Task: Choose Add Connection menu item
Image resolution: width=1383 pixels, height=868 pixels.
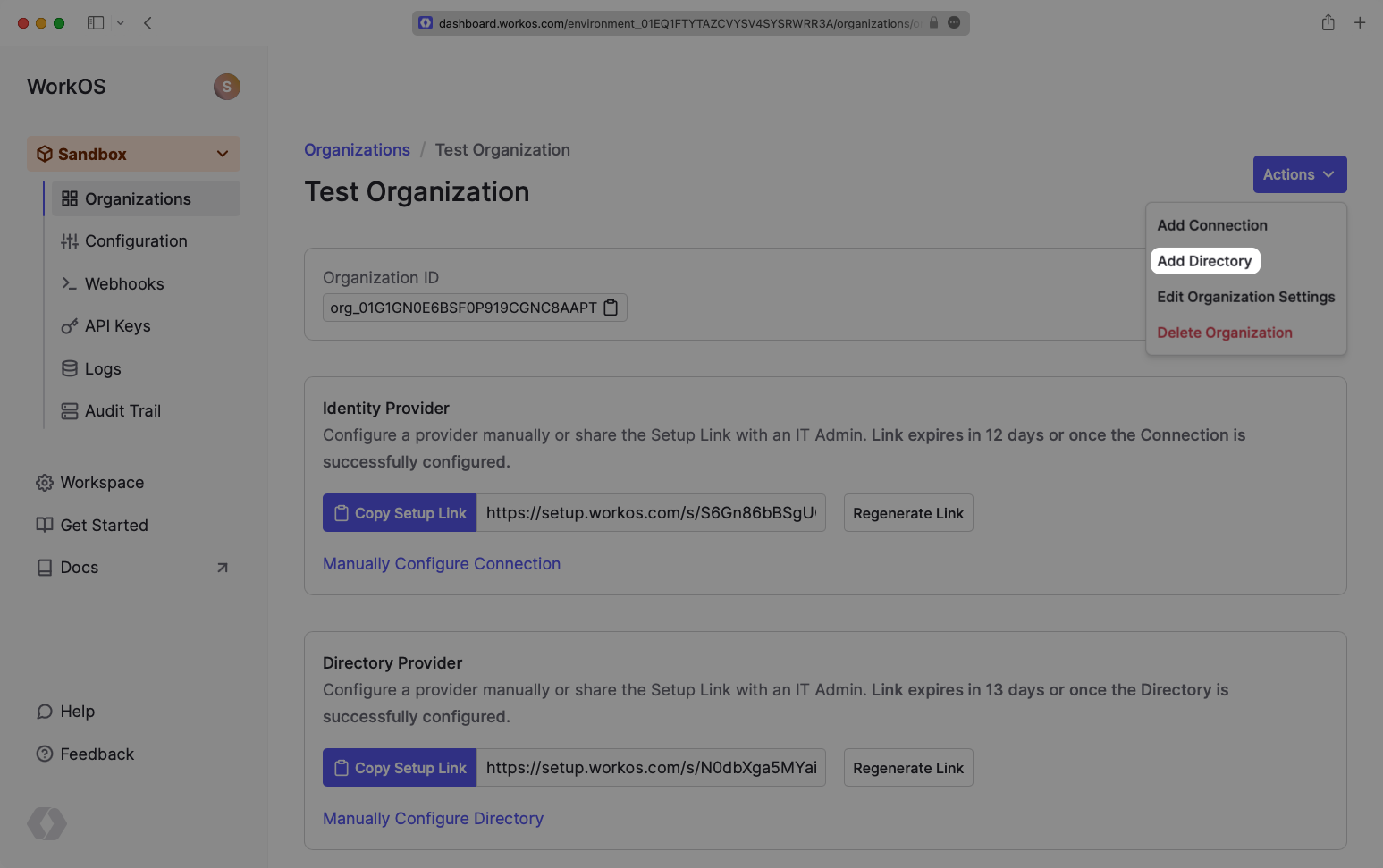Action: tap(1211, 225)
